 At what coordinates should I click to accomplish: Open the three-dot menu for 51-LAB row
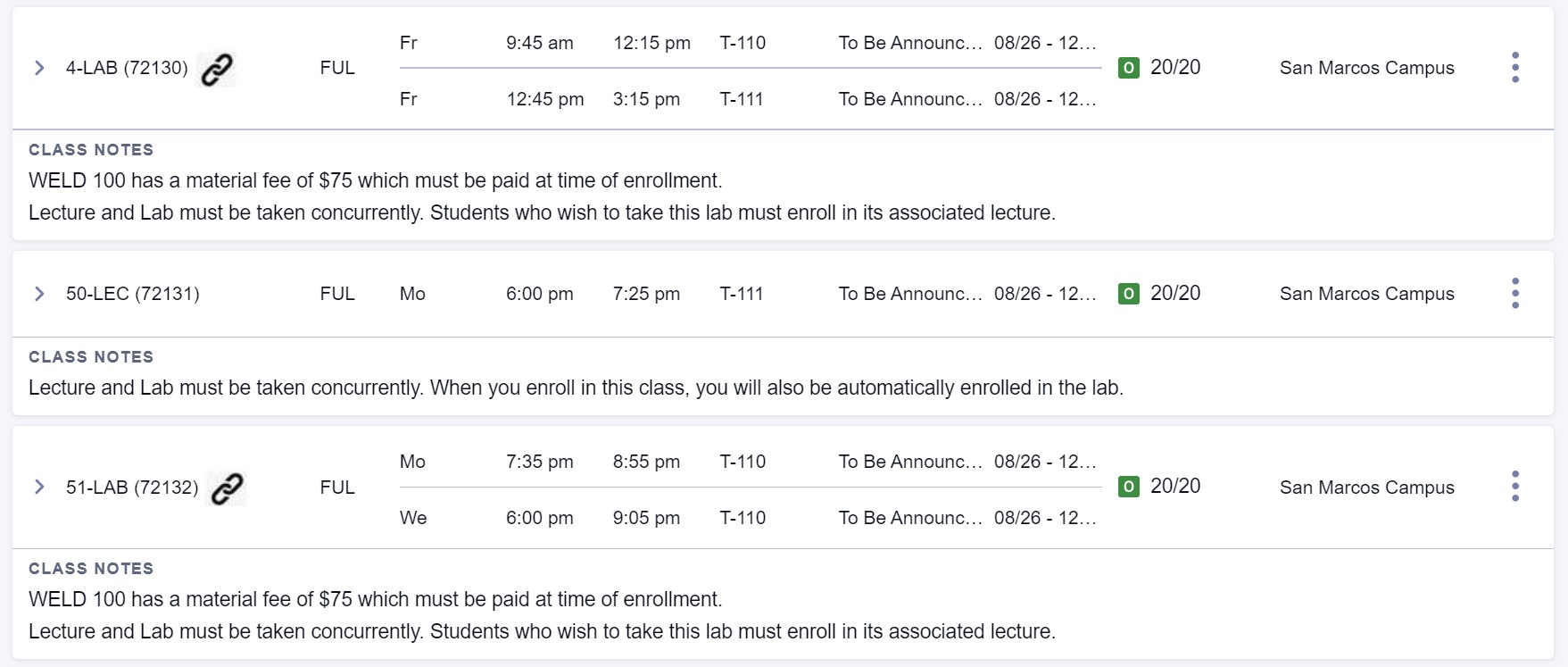1514,487
